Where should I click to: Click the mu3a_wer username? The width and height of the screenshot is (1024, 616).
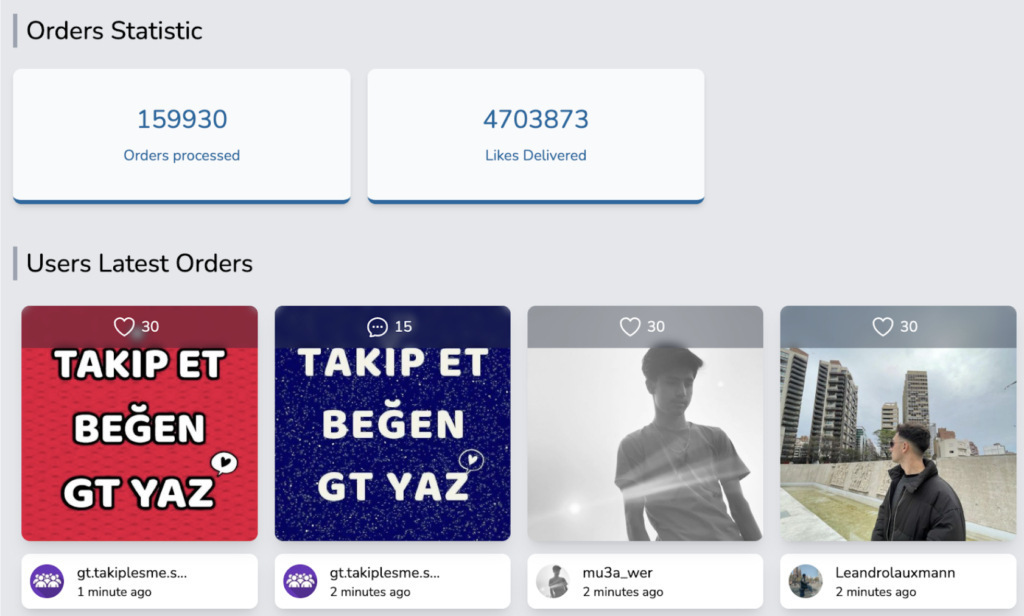[617, 573]
